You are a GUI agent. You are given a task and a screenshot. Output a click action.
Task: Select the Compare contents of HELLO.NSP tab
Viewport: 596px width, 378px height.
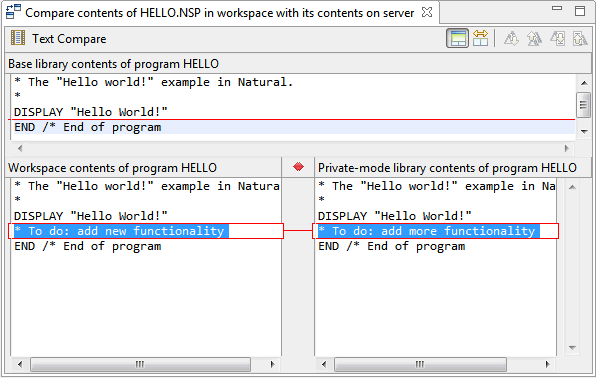pos(219,13)
